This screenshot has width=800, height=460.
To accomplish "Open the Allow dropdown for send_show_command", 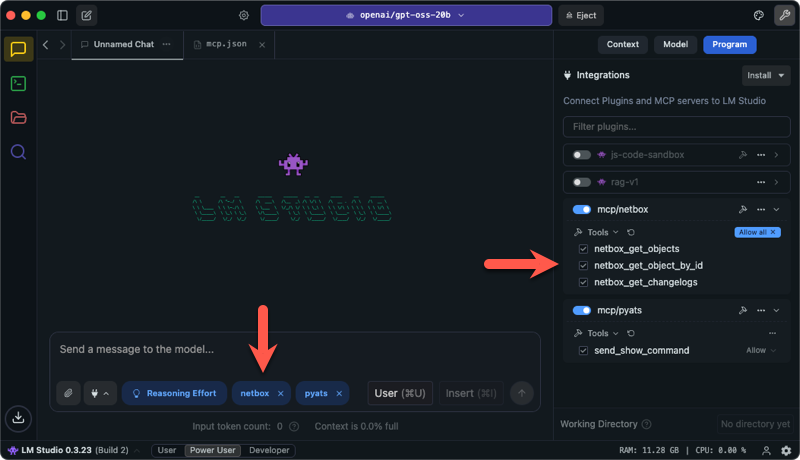I will (x=761, y=350).
